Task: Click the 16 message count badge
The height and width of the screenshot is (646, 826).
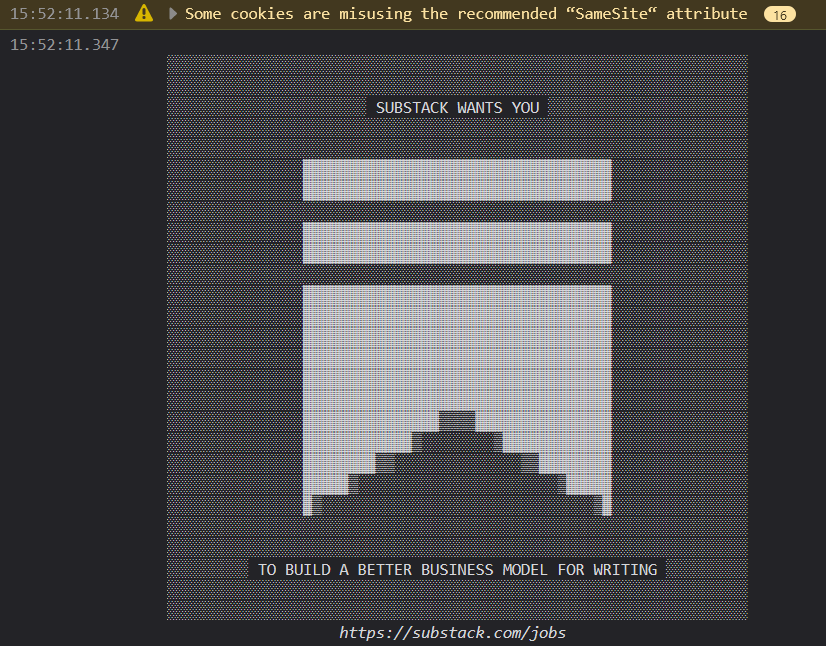Action: [x=780, y=14]
